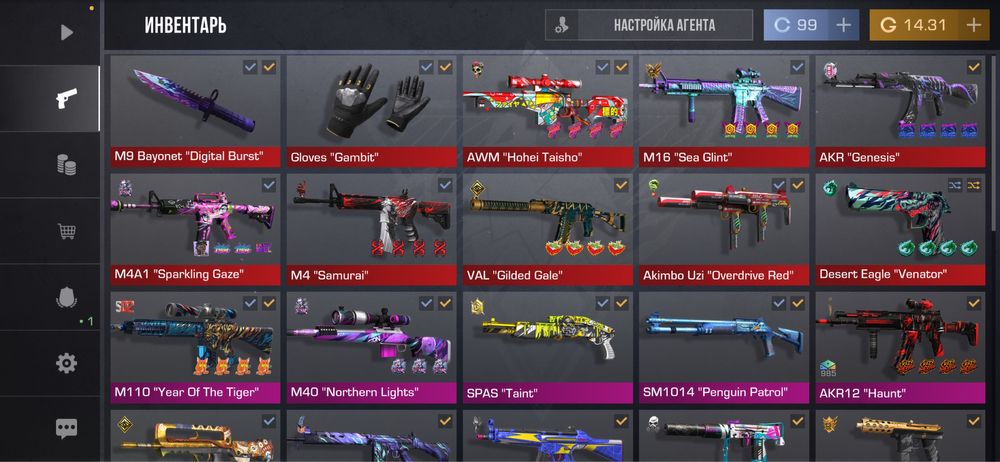The height and width of the screenshot is (462, 1000).
Task: Toggle the gold checkbox on AKR "Genesis"
Action: point(974,66)
